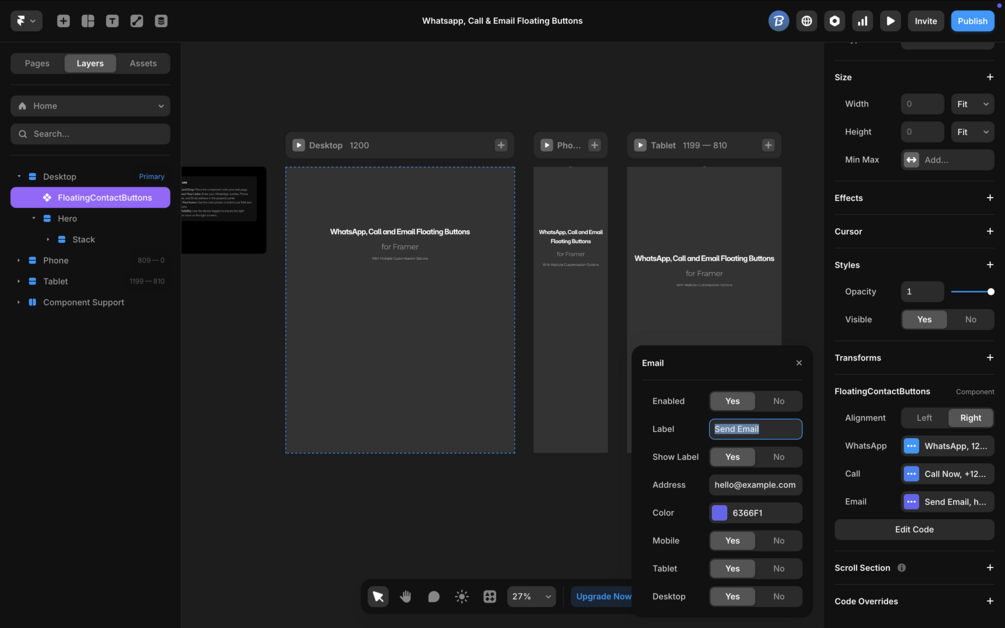Viewport: 1005px width, 628px height.
Task: Add a Transforms property with plus
Action: 990,358
